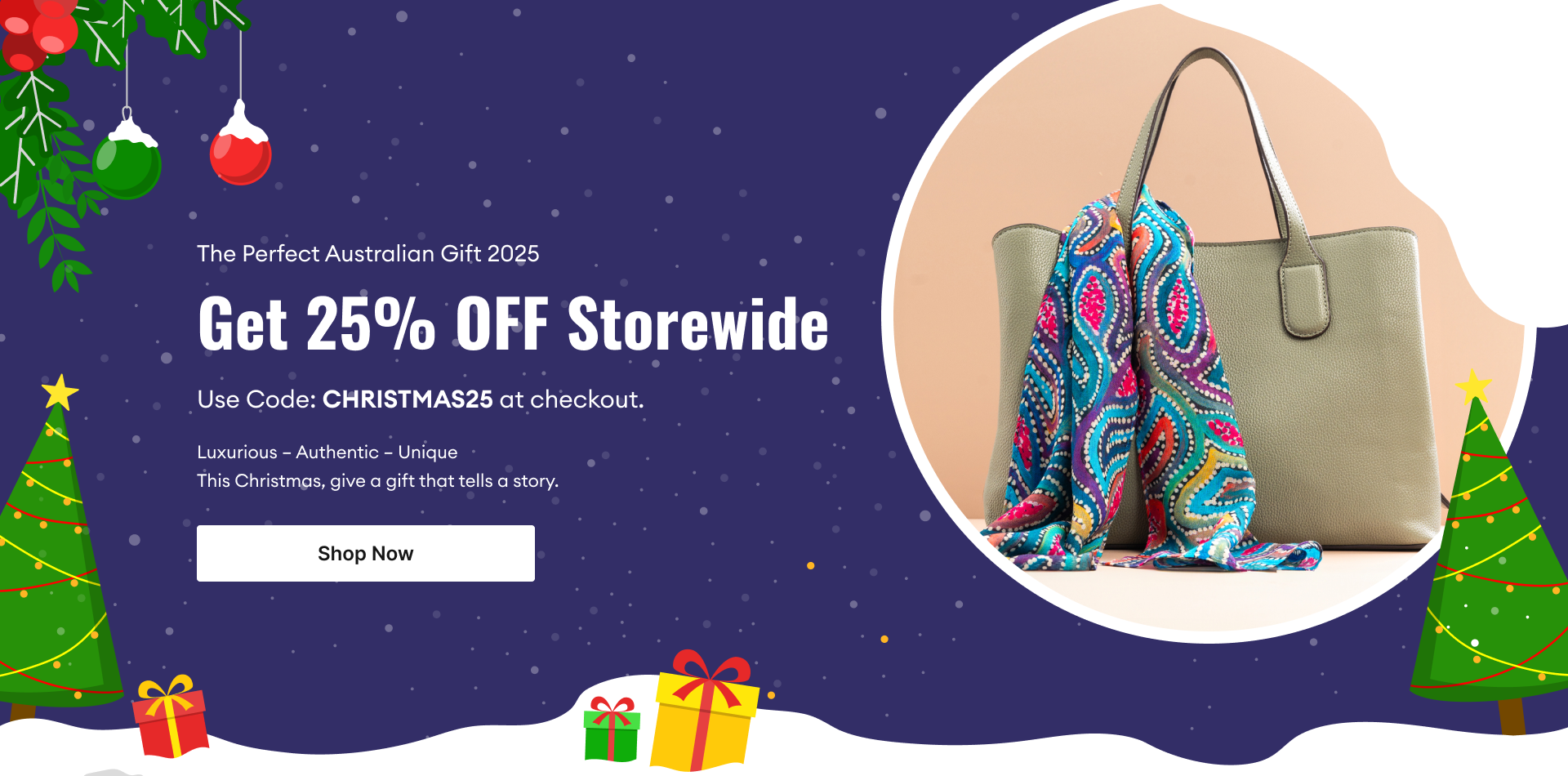1568x776 pixels.
Task: Click the Get 25% OFF Storewide headline
Action: [513, 324]
